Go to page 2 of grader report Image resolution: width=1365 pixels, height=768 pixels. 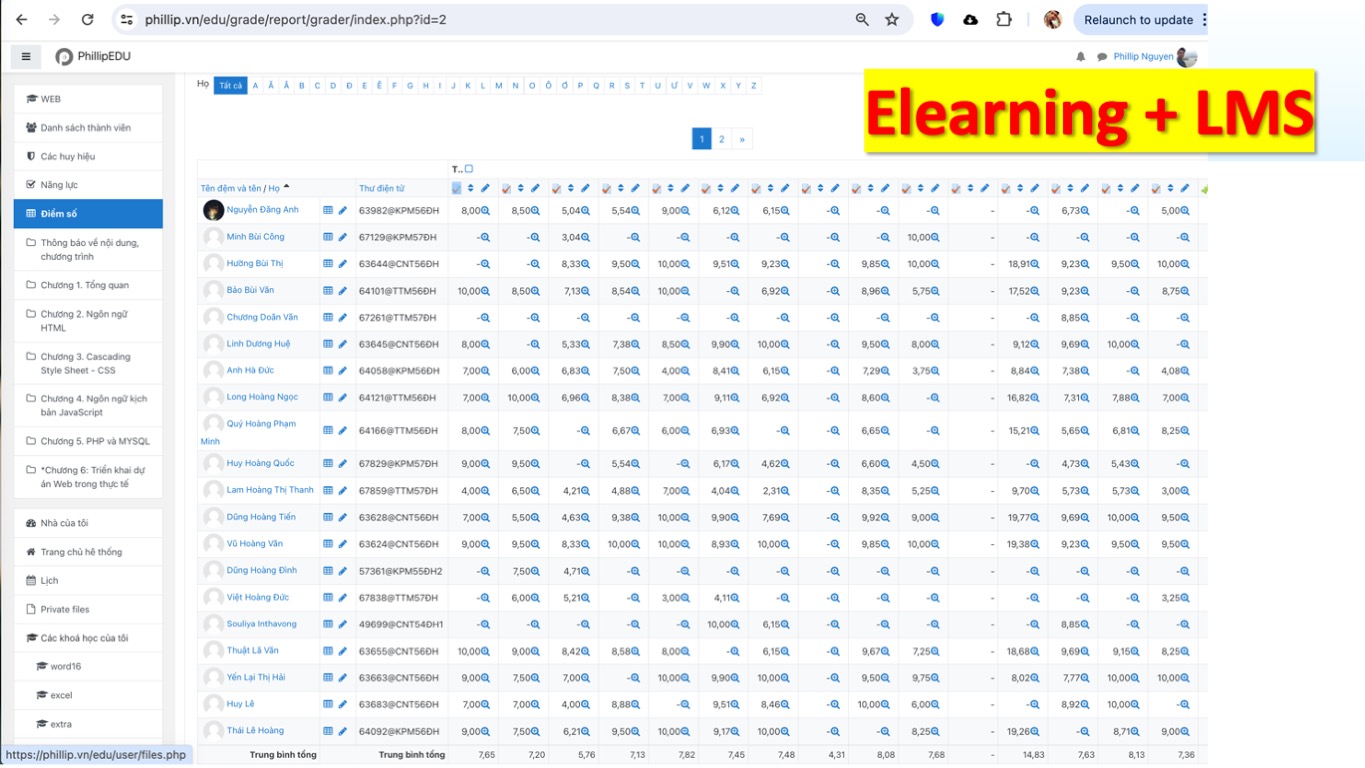(722, 139)
